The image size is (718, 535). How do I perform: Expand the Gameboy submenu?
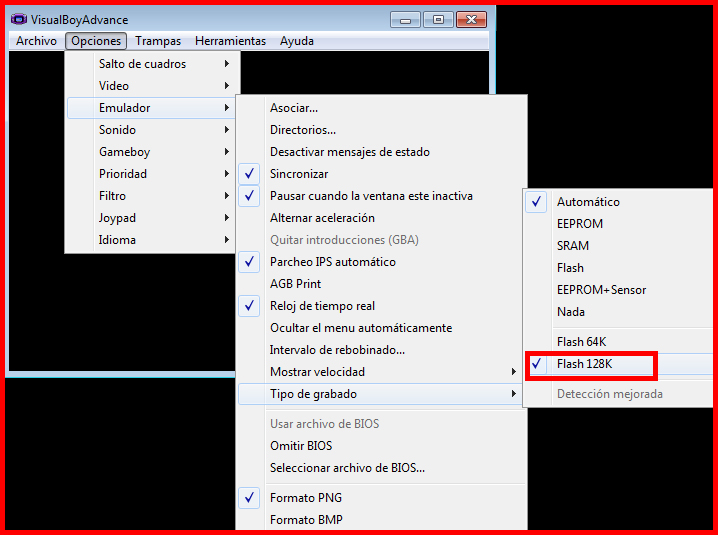pyautogui.click(x=151, y=152)
